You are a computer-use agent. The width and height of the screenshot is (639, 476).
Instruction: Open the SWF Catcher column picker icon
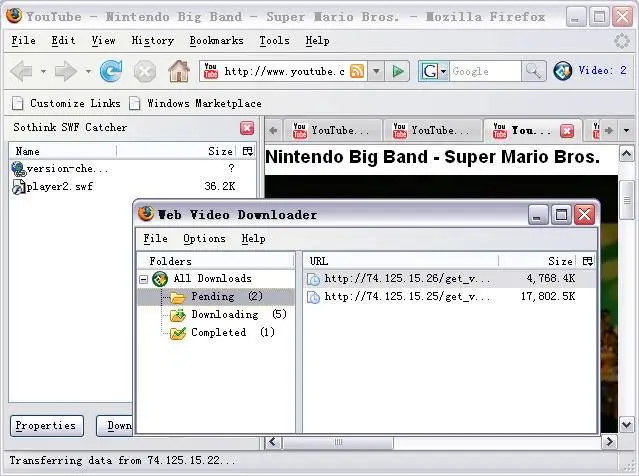click(247, 151)
